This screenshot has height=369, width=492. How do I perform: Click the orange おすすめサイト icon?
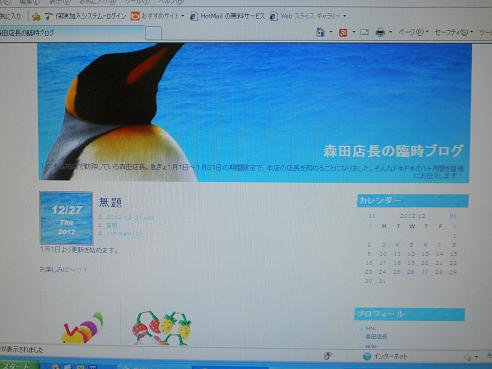click(135, 16)
